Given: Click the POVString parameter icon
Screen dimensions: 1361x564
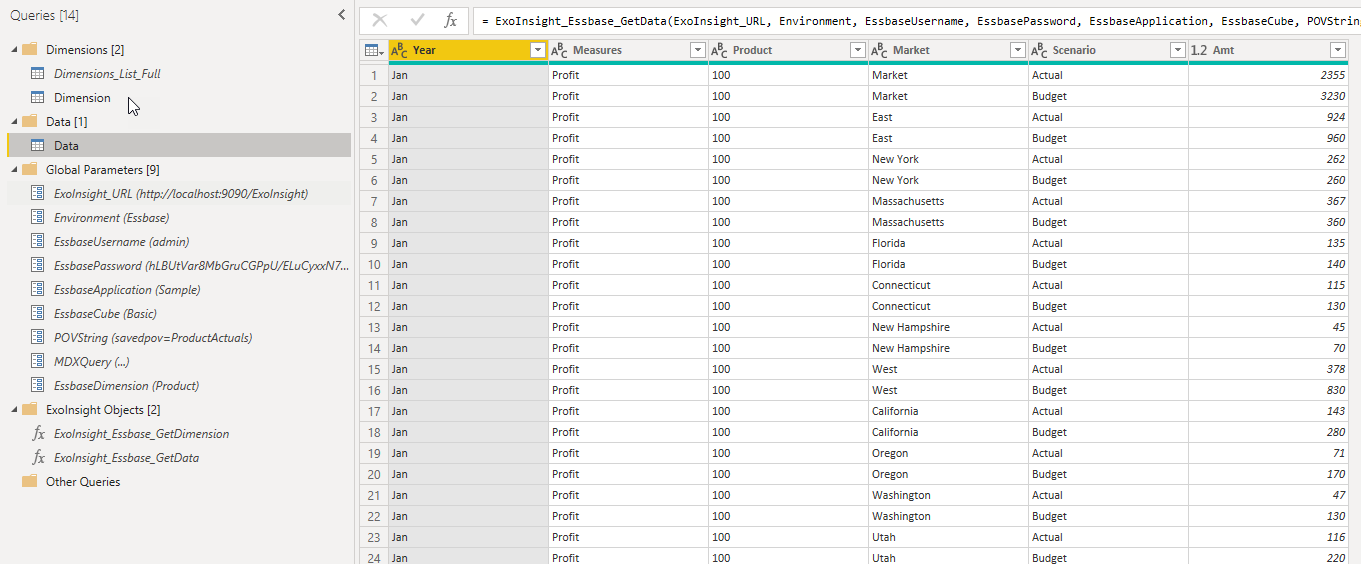Looking at the screenshot, I should 37,337.
